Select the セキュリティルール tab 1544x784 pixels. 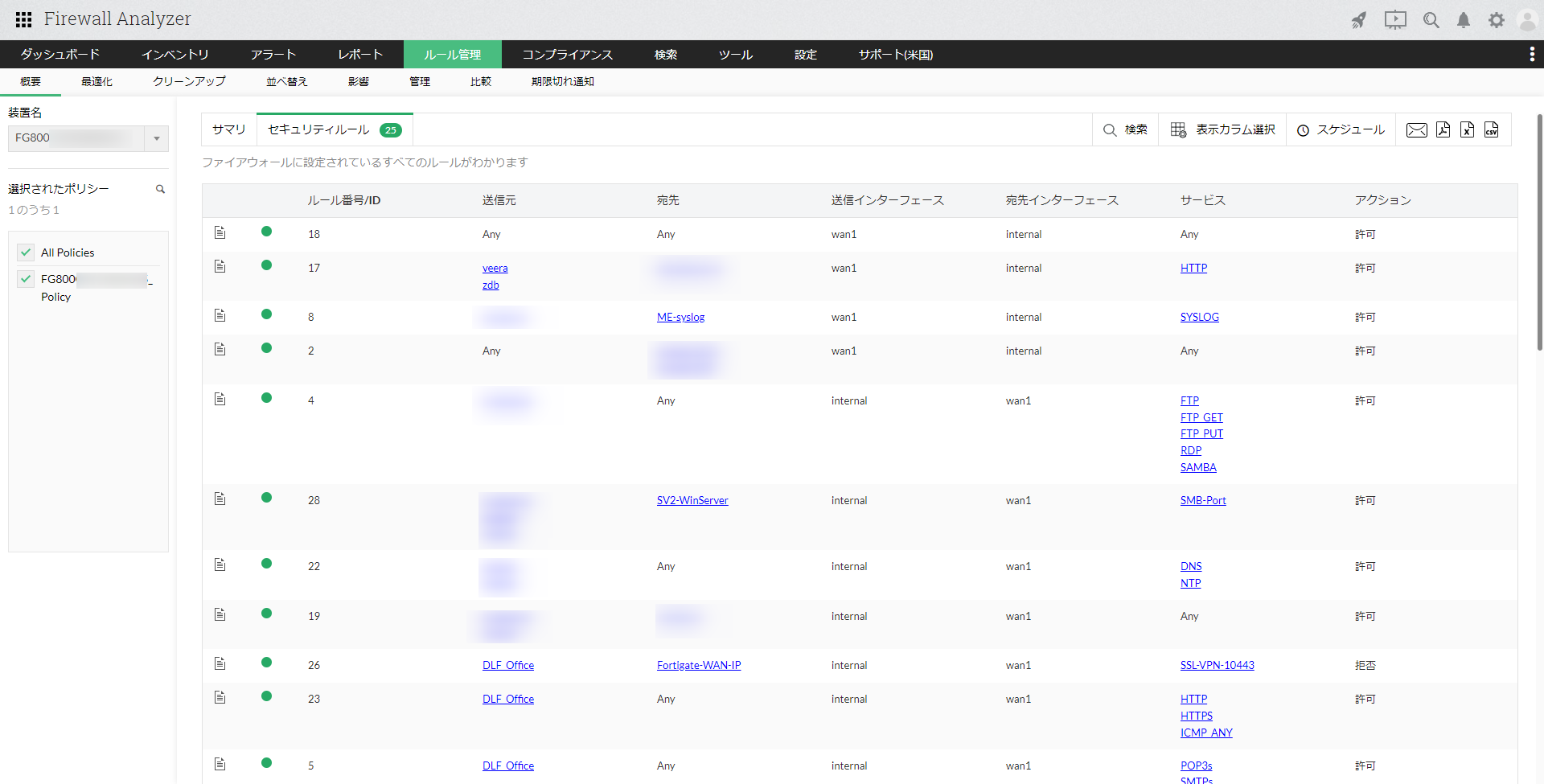click(x=335, y=129)
